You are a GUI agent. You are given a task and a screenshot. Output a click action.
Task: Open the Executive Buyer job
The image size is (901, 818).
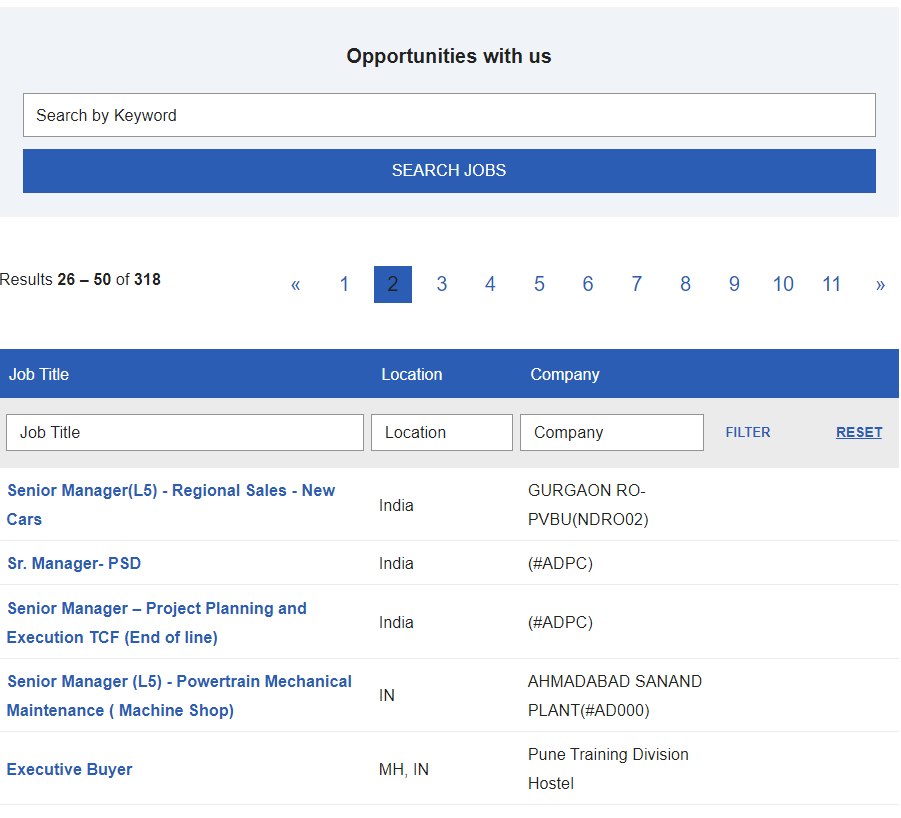(70, 769)
